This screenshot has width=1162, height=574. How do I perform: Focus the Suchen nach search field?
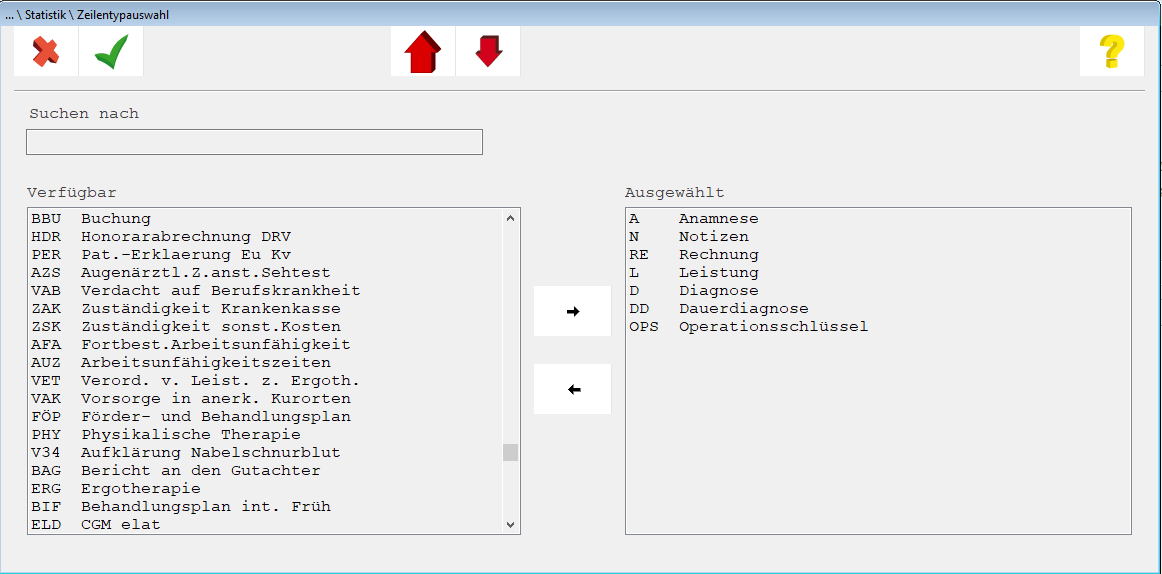tap(254, 142)
